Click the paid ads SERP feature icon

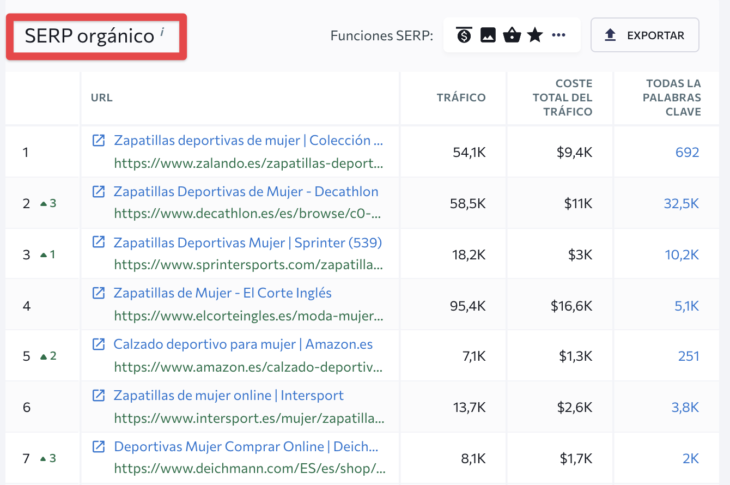click(464, 35)
